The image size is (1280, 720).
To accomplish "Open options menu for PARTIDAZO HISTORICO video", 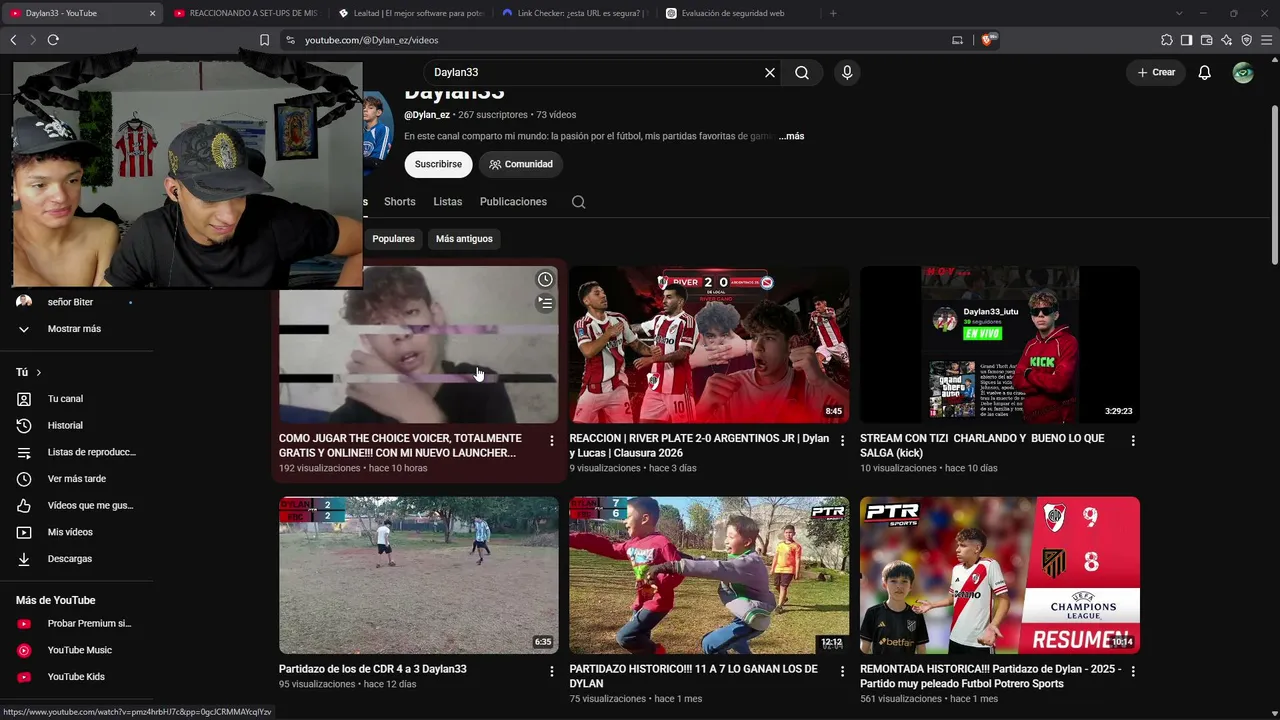I will click(842, 672).
